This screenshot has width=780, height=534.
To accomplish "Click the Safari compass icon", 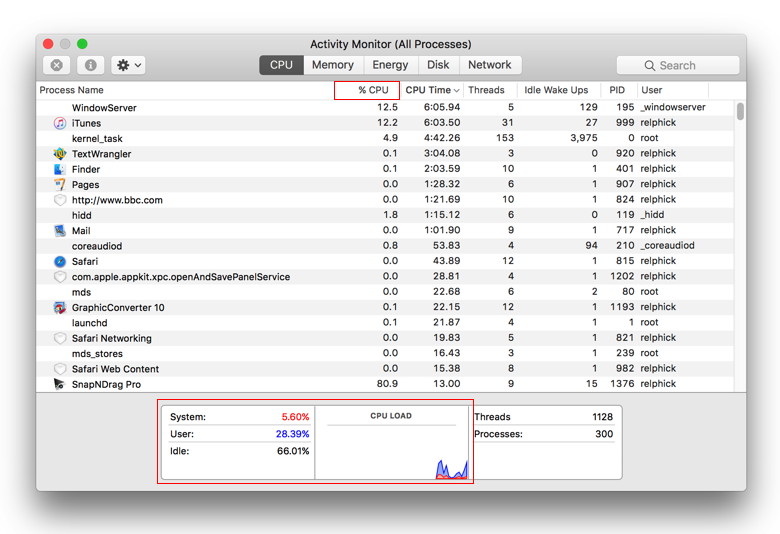I will pyautogui.click(x=60, y=261).
